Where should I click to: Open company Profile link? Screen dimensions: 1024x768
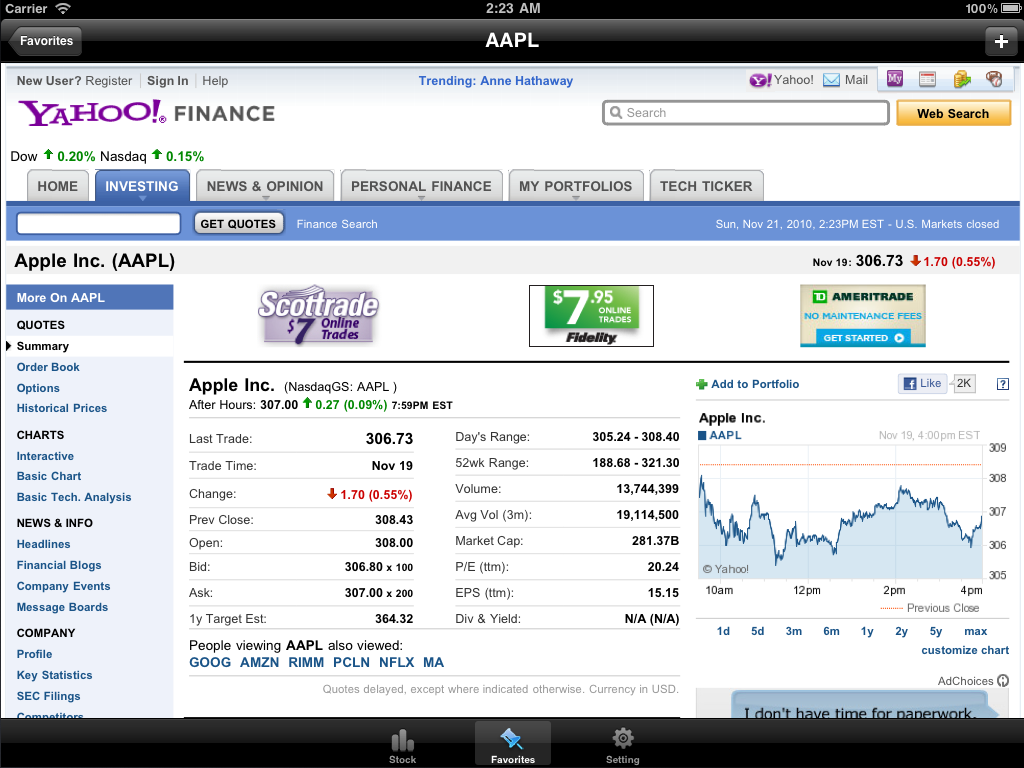pos(34,654)
